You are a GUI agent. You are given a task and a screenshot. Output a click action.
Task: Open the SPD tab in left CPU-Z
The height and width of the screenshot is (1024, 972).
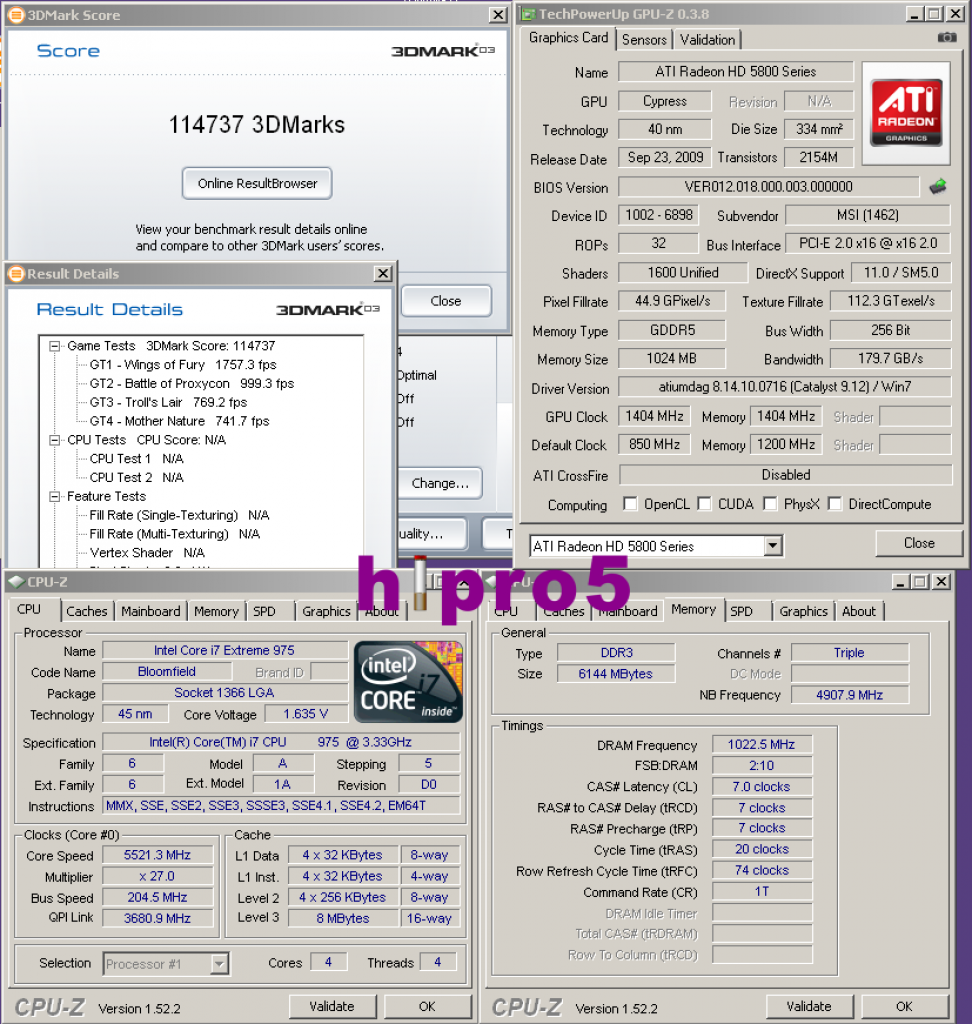pos(265,611)
